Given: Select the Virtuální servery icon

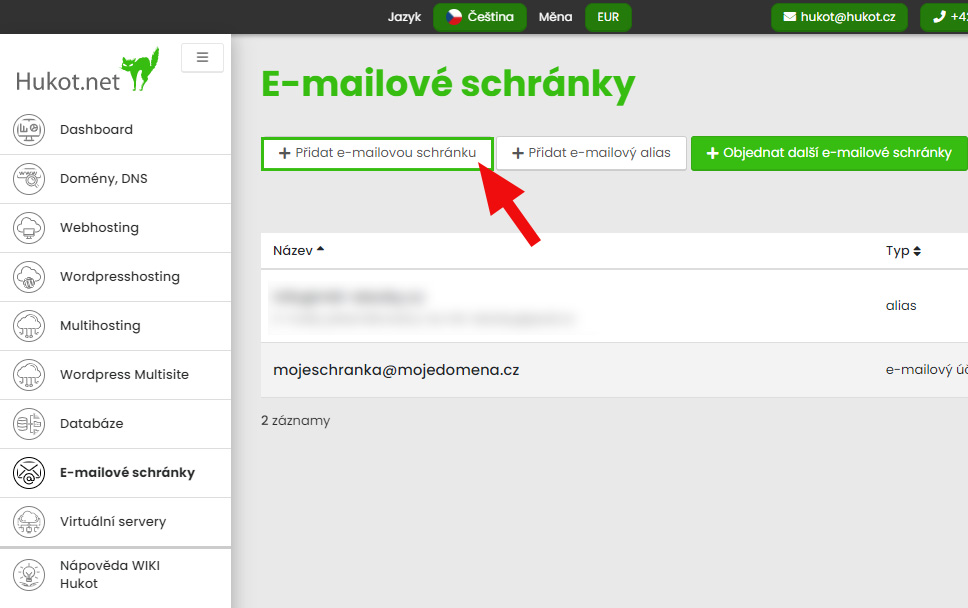Looking at the screenshot, I should coord(29,522).
